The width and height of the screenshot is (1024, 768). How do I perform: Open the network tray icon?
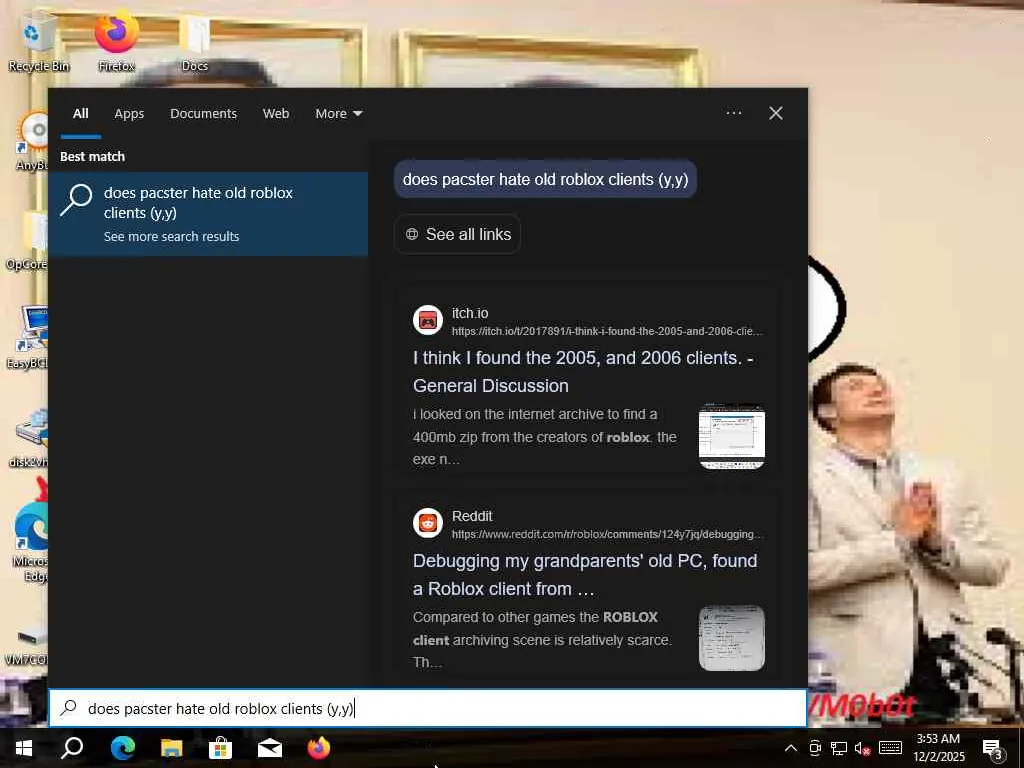click(x=839, y=748)
